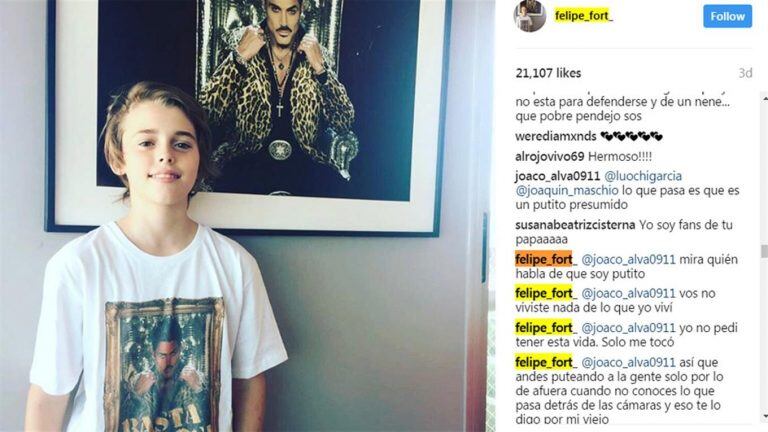Click the blue Follow button
Viewport: 768px width, 432px height.
tap(727, 16)
